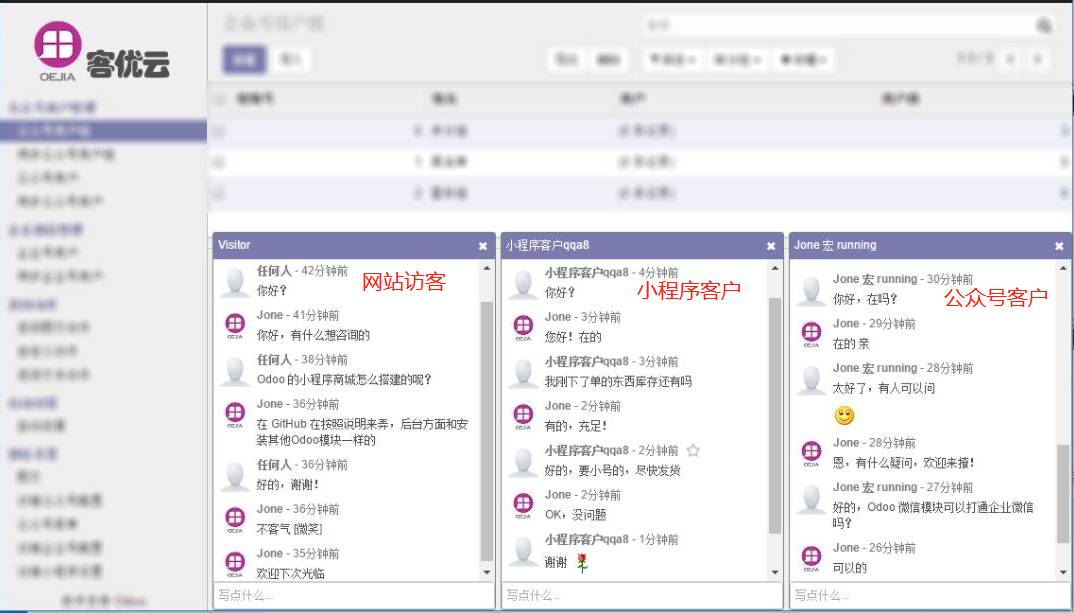Focus the '写点什么...' input in Visitor chat

click(353, 595)
